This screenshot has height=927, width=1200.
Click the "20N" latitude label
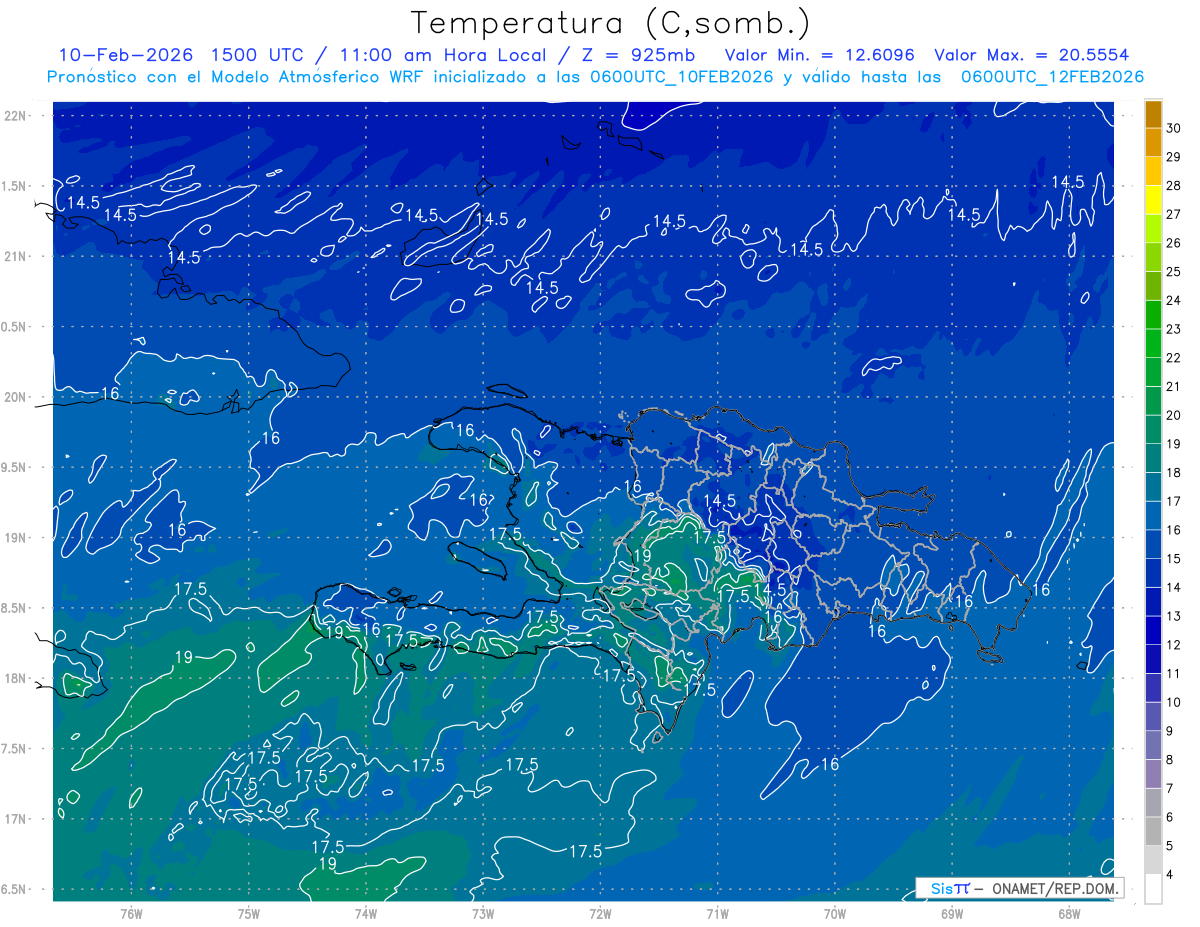tap(15, 397)
